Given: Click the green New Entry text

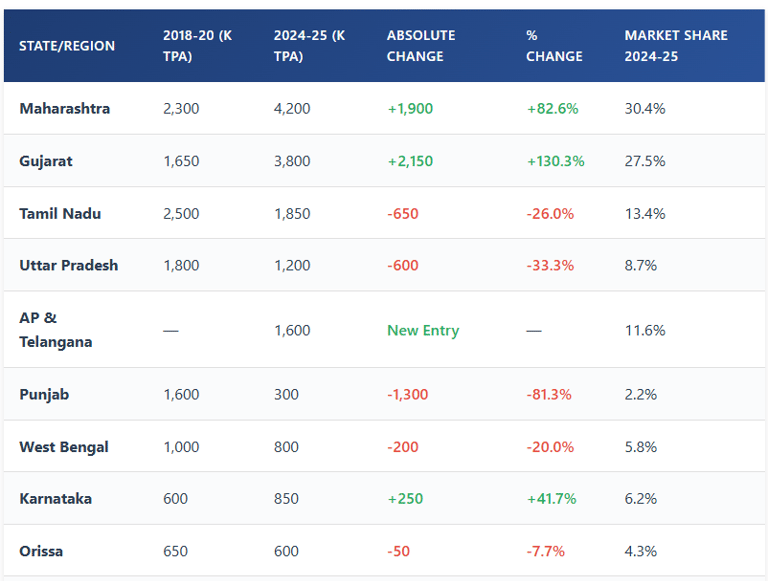Looking at the screenshot, I should [x=423, y=330].
